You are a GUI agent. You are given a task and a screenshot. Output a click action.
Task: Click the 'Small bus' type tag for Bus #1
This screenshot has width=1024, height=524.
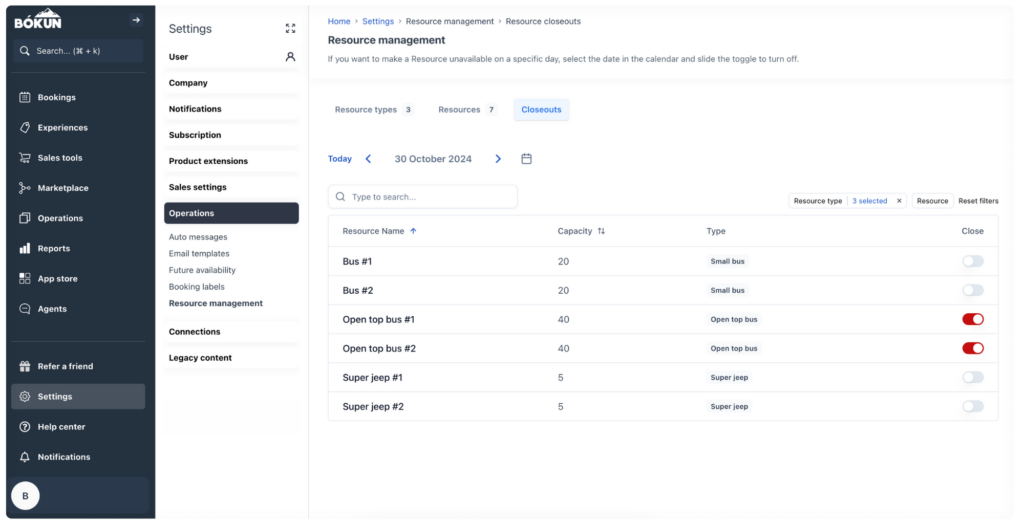(x=728, y=261)
